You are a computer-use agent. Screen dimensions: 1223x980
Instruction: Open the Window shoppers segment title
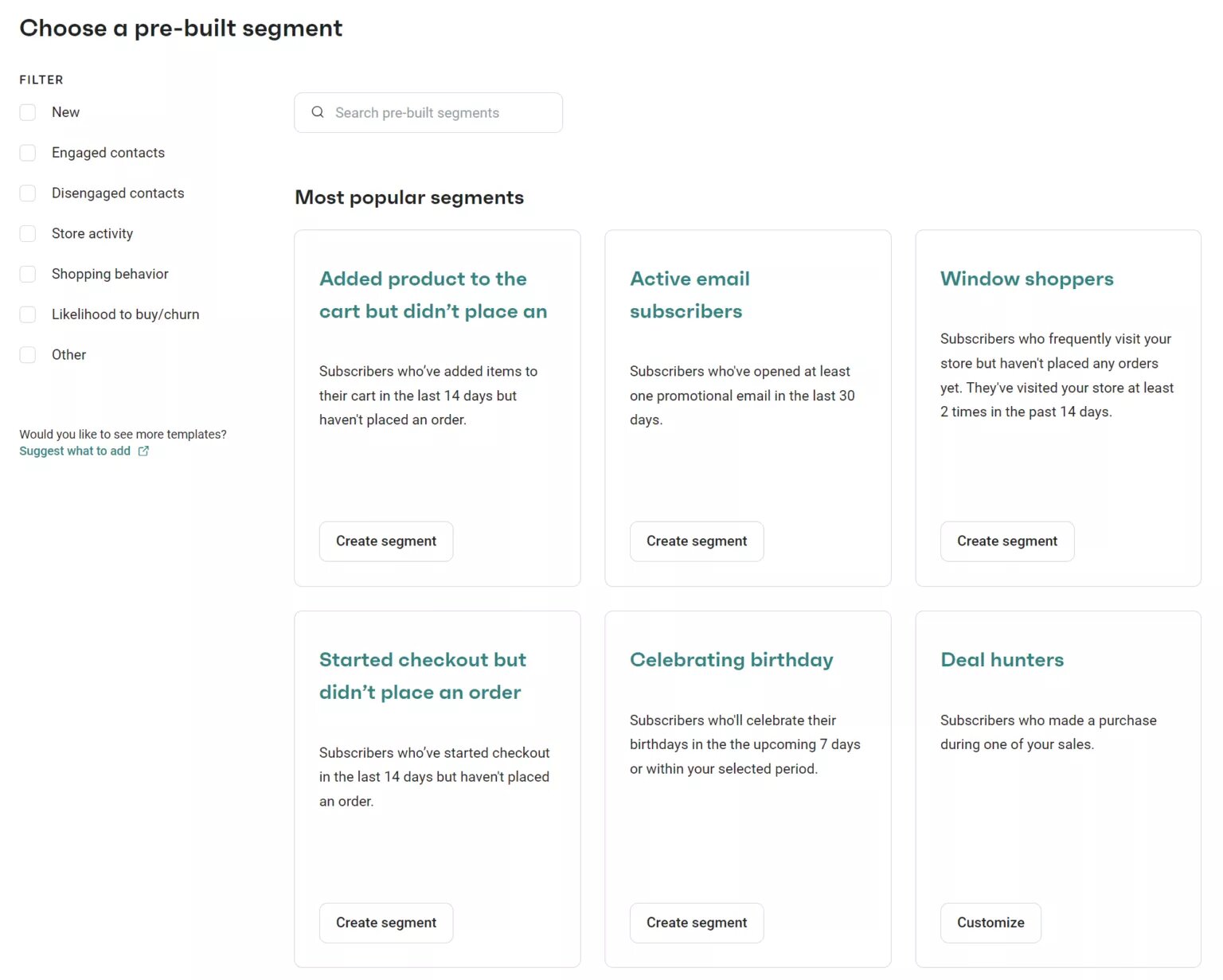pos(1026,279)
